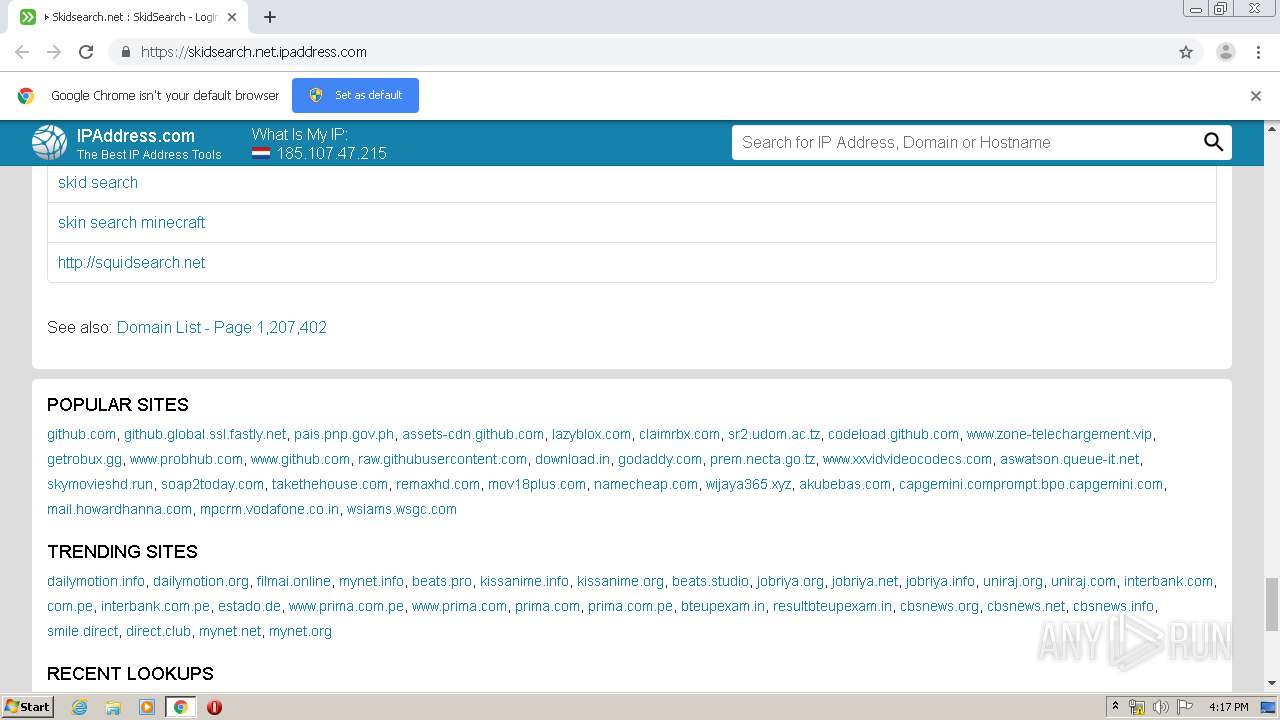This screenshot has height=720, width=1280.
Task: Open the skid search link
Action: (98, 182)
